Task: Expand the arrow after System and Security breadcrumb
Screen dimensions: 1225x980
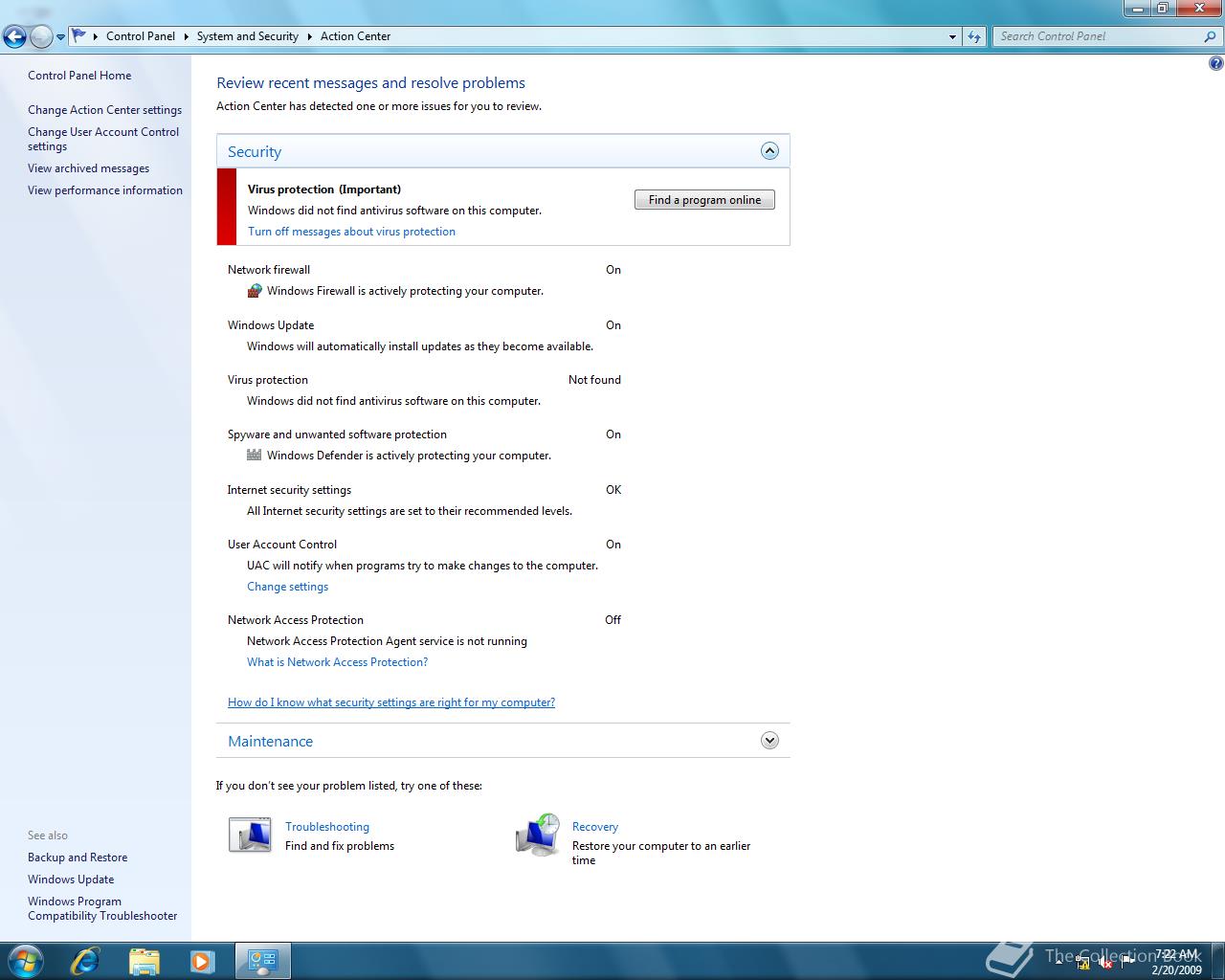Action: (309, 36)
